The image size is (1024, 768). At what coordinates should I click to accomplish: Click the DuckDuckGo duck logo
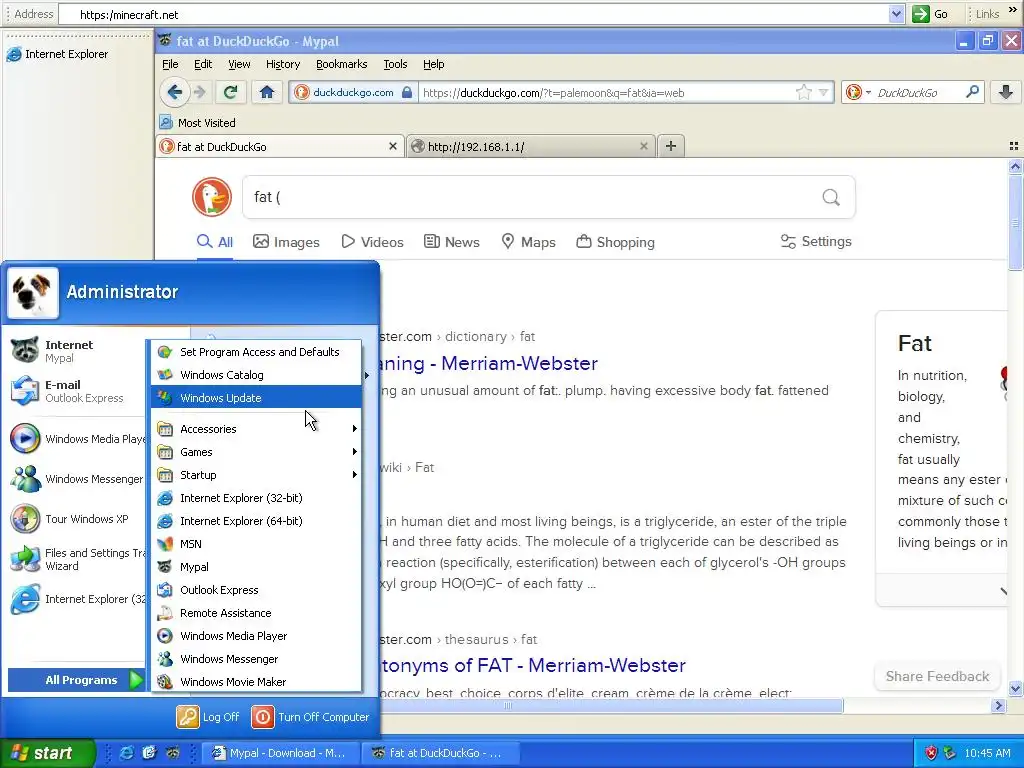pos(212,197)
